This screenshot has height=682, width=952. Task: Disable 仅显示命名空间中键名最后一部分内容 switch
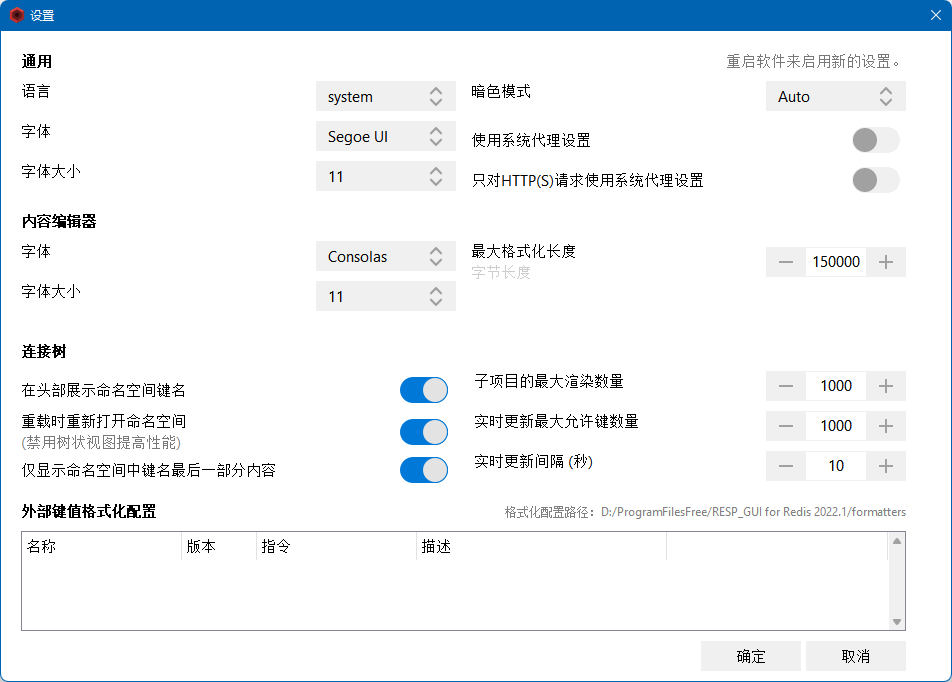(424, 470)
